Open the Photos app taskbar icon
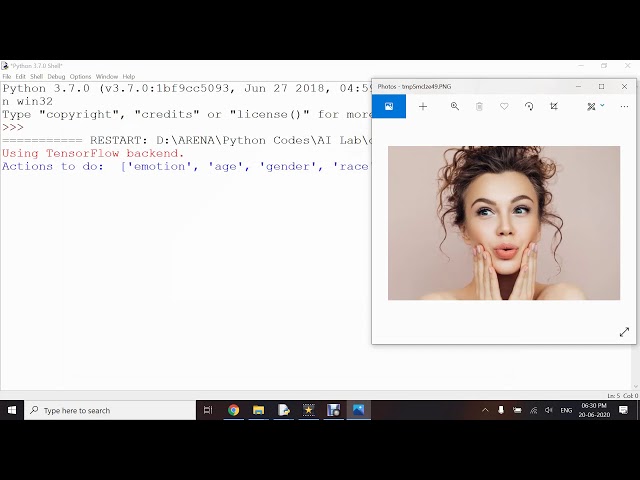 (x=358, y=410)
